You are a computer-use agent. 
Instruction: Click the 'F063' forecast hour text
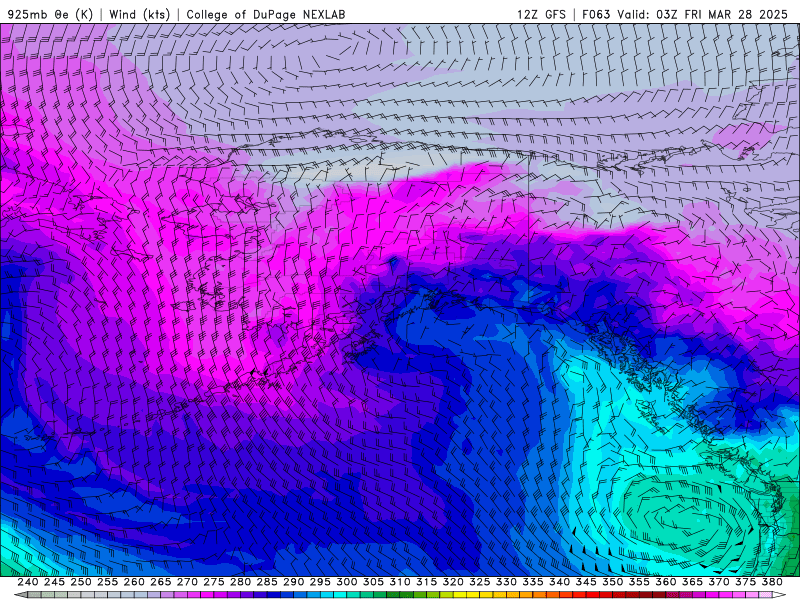[x=596, y=14]
